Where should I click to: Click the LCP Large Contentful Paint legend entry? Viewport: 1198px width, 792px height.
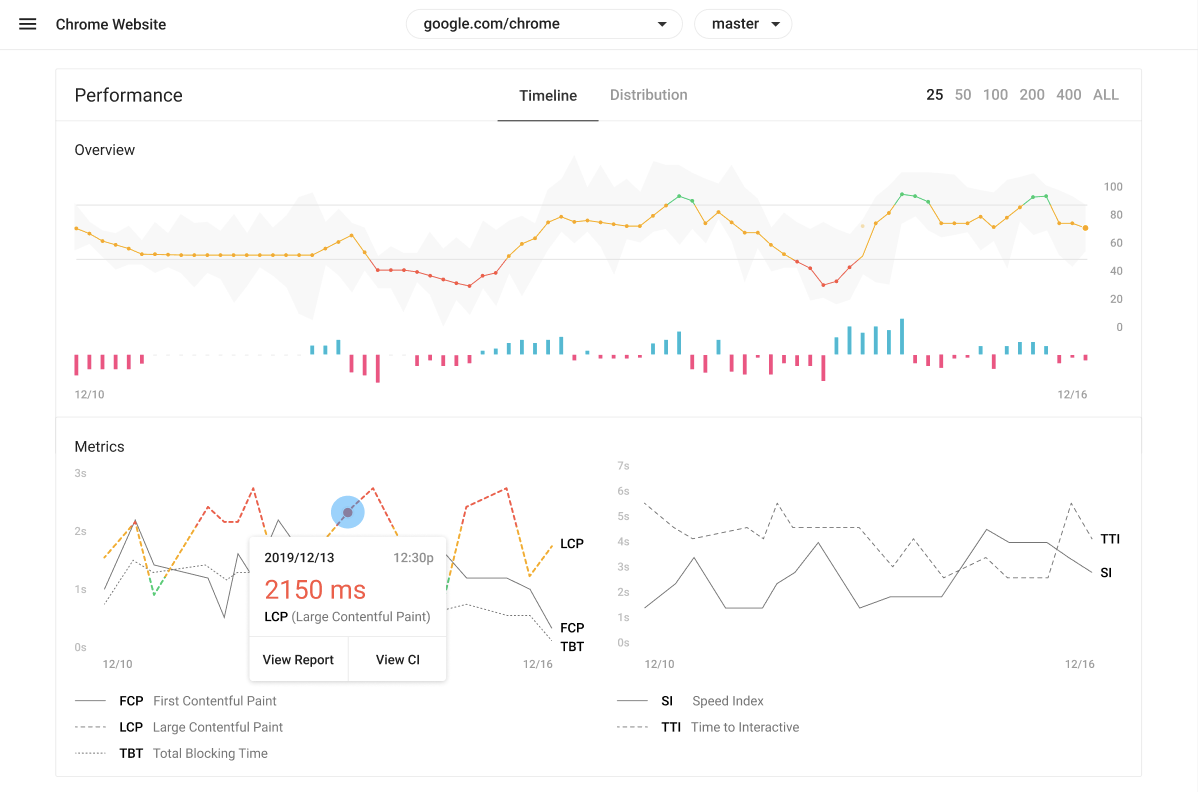pyautogui.click(x=179, y=727)
